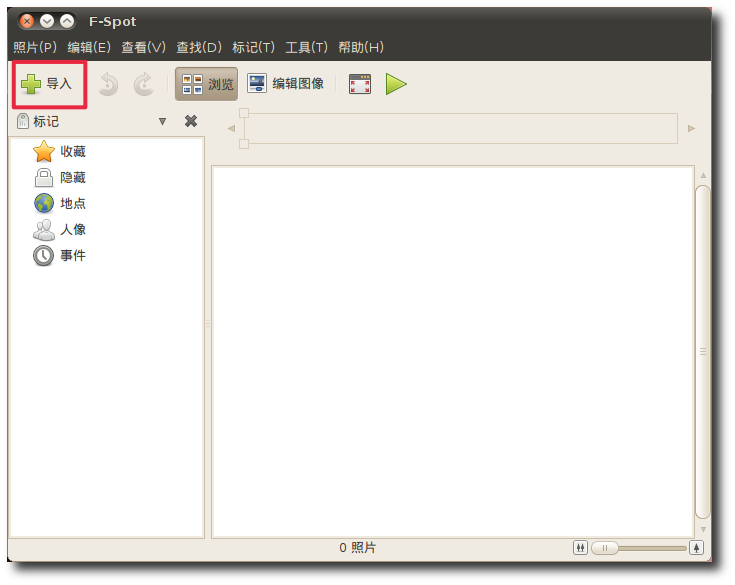Select the 地点 (Places) globe tag
Viewport: 735px width, 585px height.
coord(59,203)
